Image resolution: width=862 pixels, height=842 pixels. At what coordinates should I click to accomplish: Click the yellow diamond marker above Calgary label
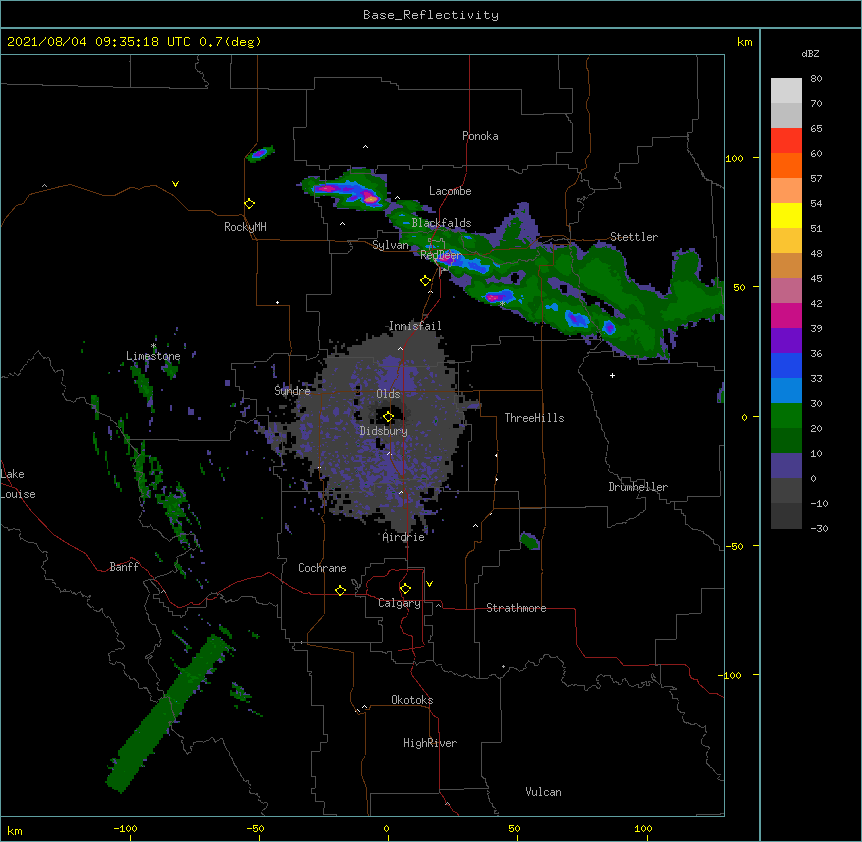point(405,589)
